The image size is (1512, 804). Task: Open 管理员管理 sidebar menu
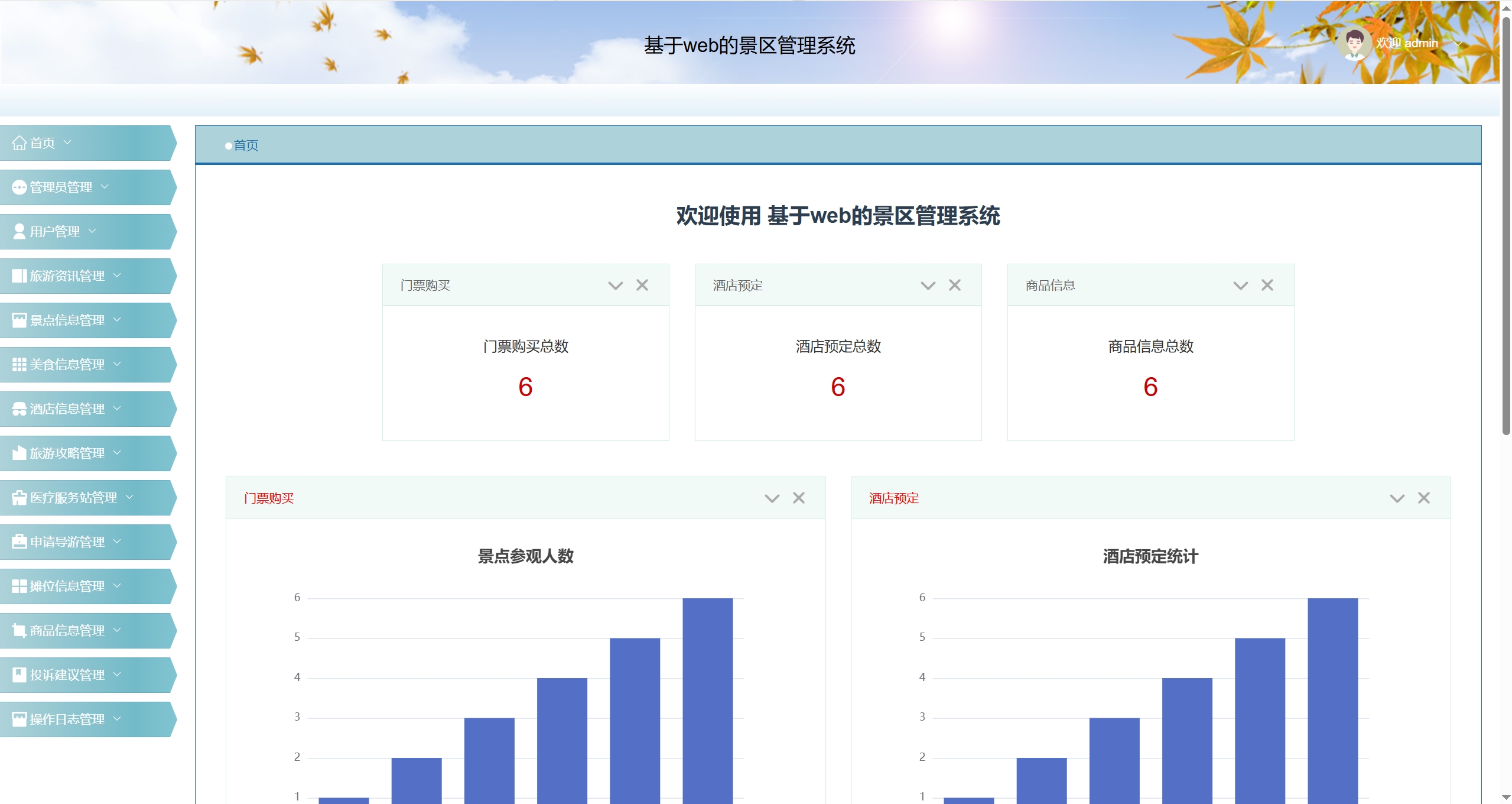click(87, 187)
